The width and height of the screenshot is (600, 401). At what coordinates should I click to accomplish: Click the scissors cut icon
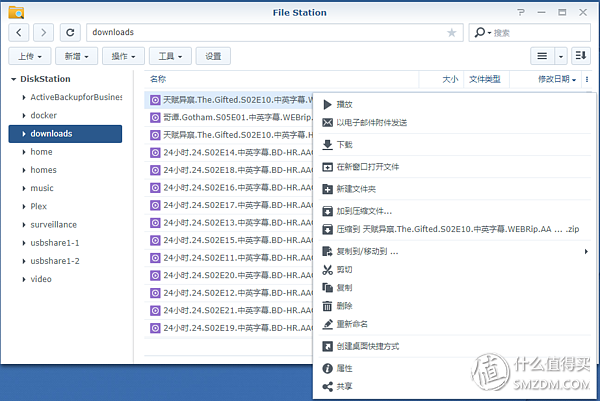coord(327,270)
